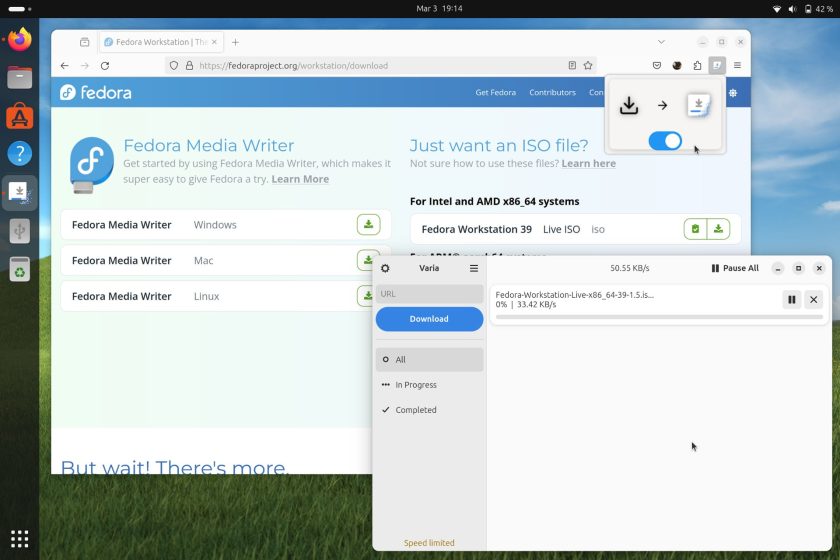
Task: Click the Fedora logo in site header
Action: [x=95, y=93]
